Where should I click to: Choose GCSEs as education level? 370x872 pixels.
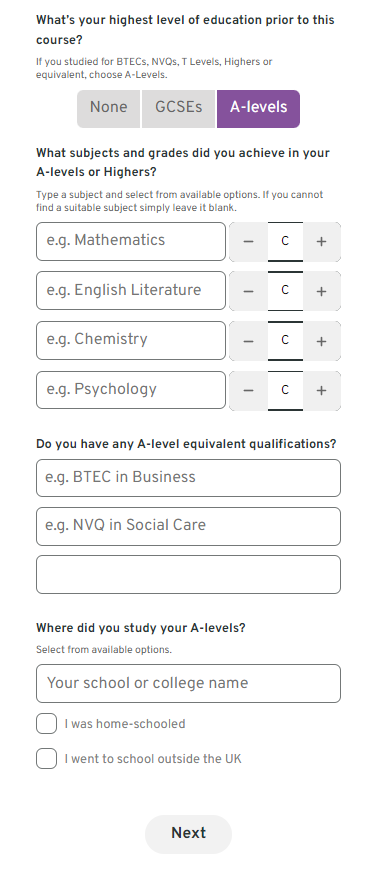pyautogui.click(x=179, y=109)
